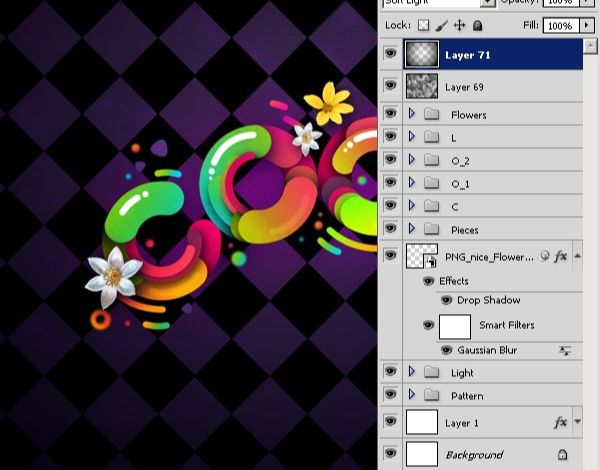Select the Background layer name
600x470 pixels.
[x=474, y=455]
